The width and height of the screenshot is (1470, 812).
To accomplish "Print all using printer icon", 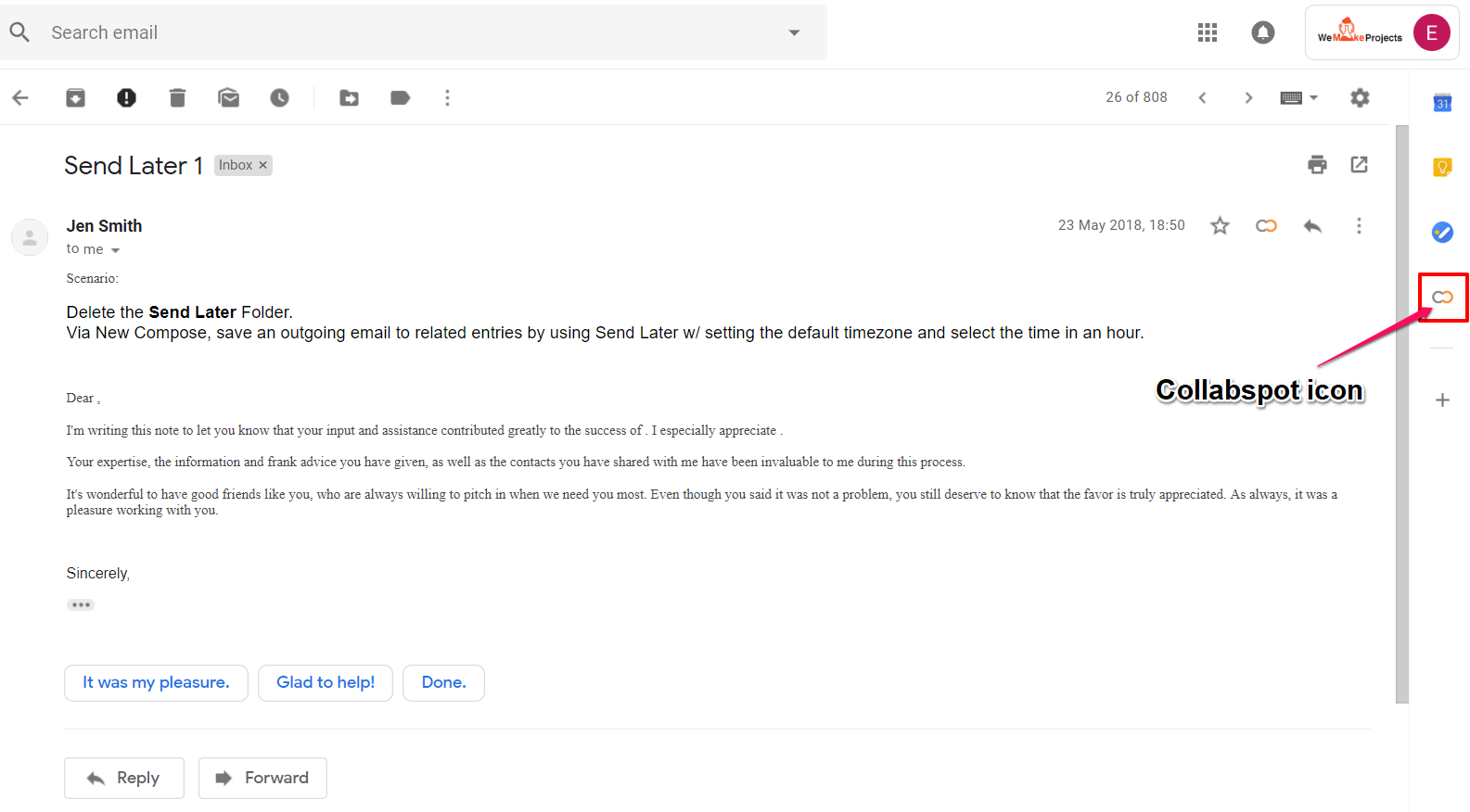I will [1317, 165].
